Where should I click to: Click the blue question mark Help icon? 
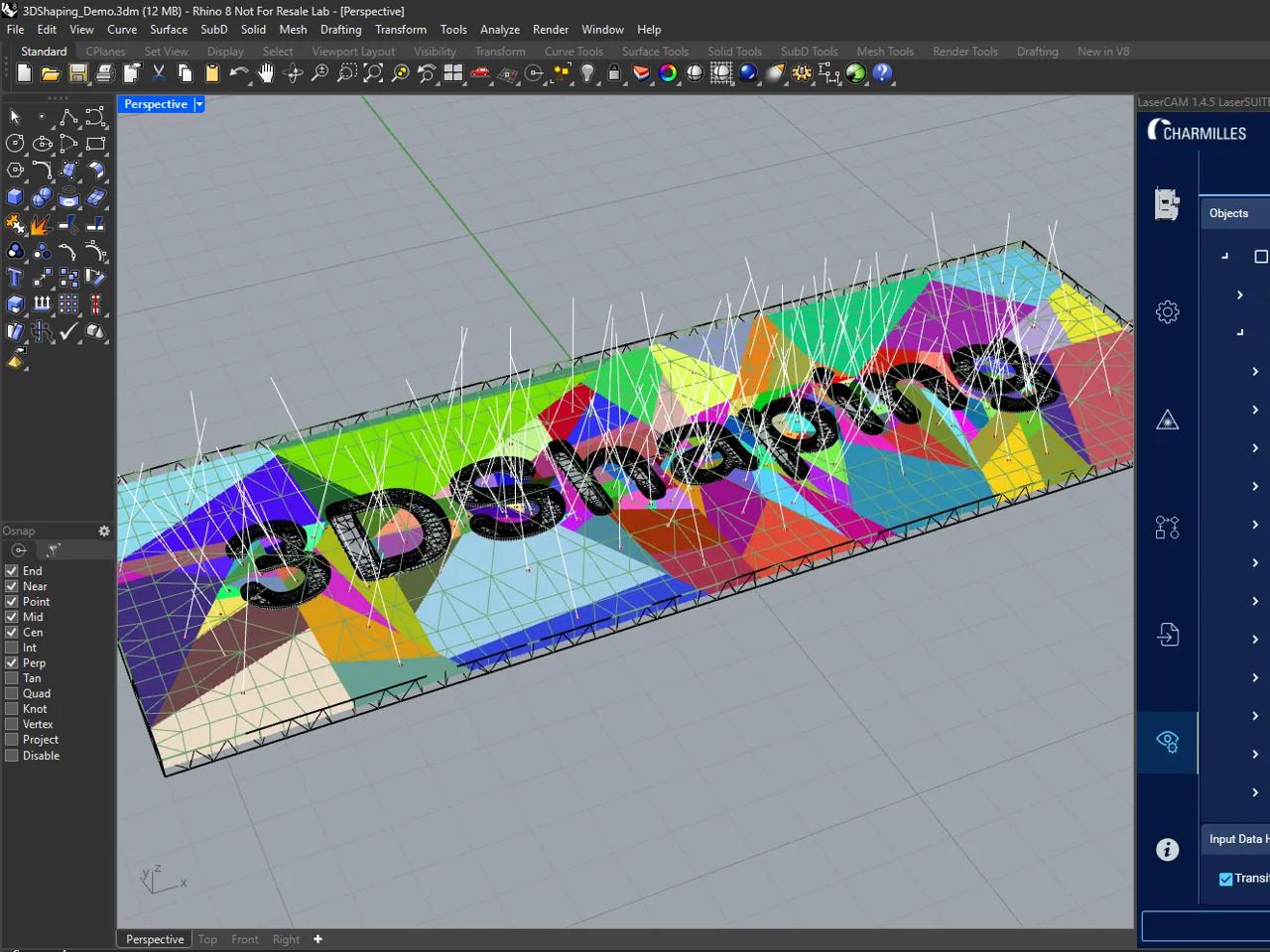(x=882, y=73)
